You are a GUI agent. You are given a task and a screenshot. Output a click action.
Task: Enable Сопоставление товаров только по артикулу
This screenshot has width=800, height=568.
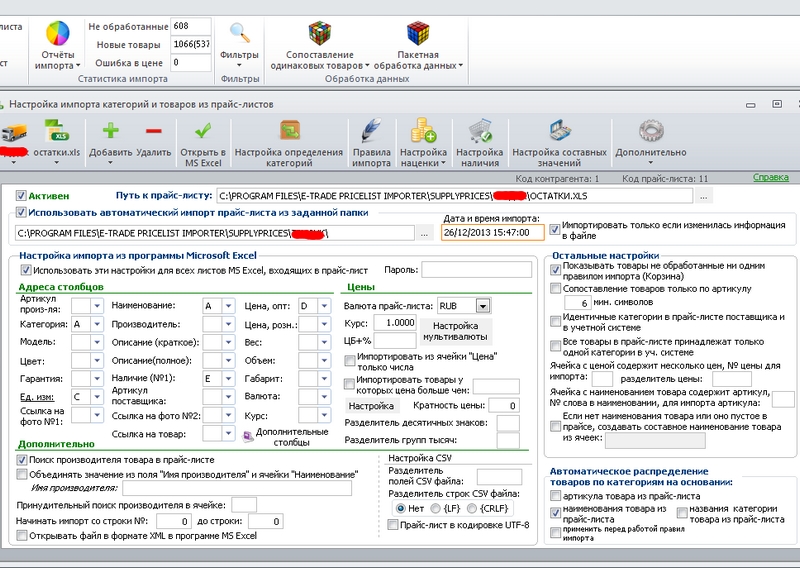(x=556, y=289)
